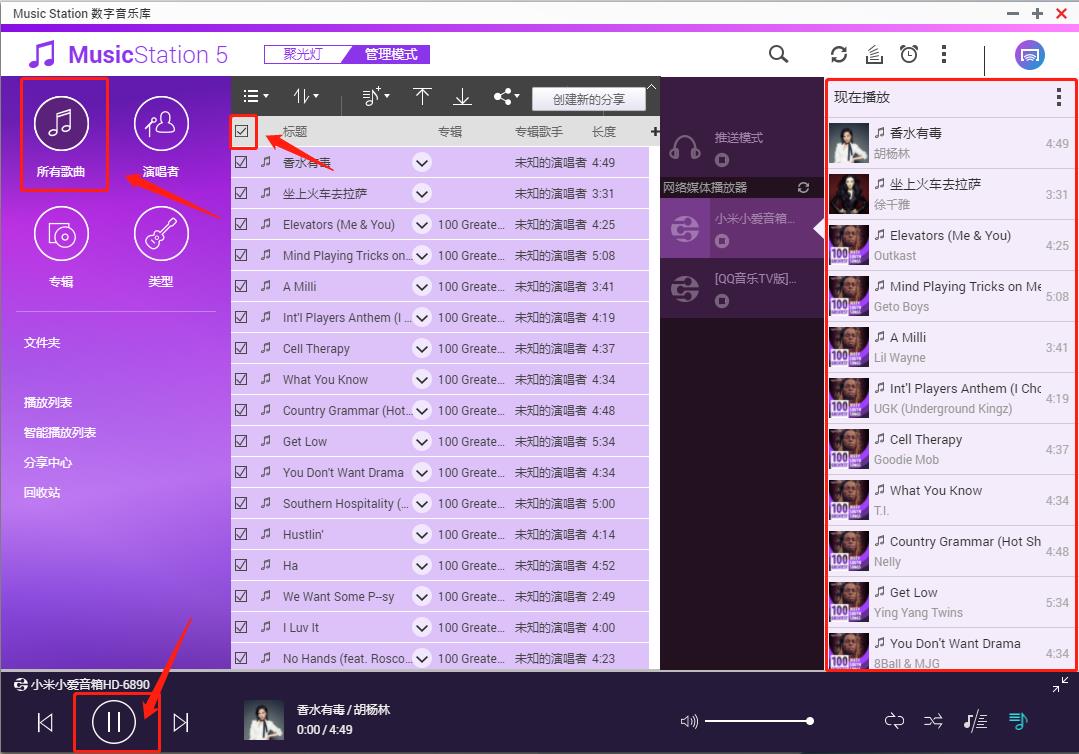
Task: Click the 香水有毒 album art in player bar
Action: (x=264, y=720)
